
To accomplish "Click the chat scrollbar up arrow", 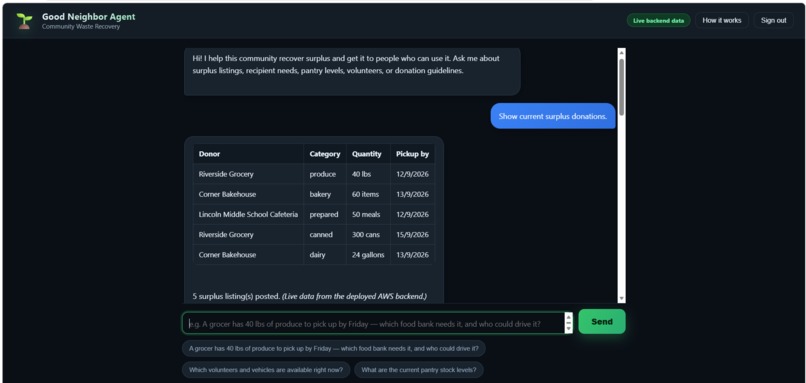I will pyautogui.click(x=621, y=52).
